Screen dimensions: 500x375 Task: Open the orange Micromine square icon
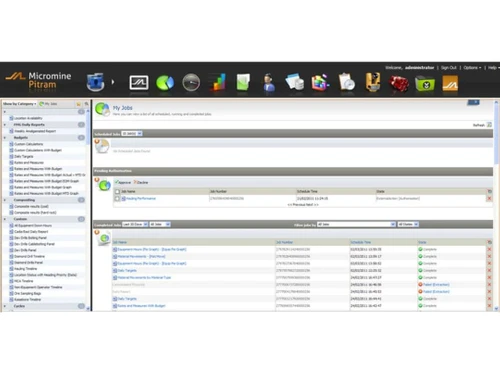tap(450, 83)
